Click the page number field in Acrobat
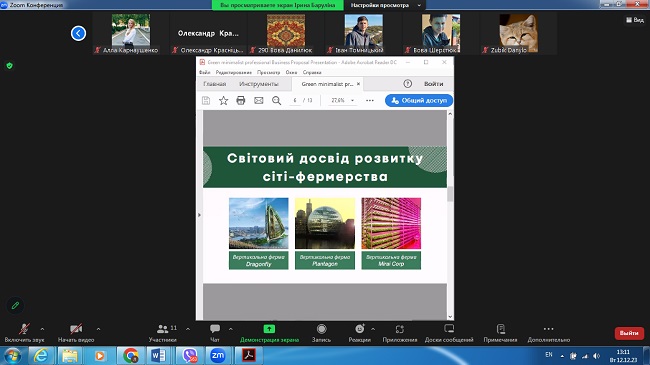 [295, 100]
